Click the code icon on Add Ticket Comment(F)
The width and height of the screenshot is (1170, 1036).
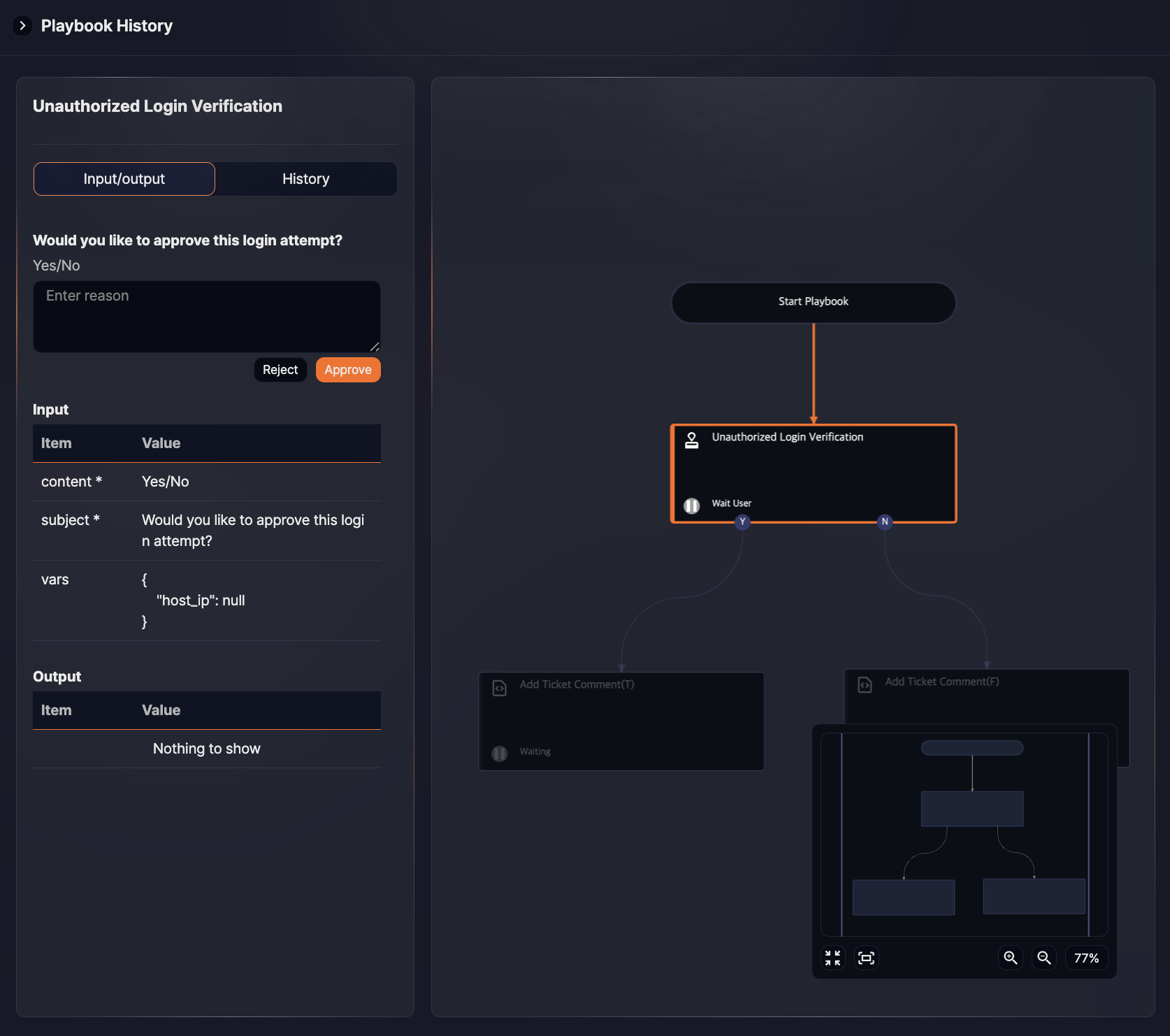coord(865,684)
